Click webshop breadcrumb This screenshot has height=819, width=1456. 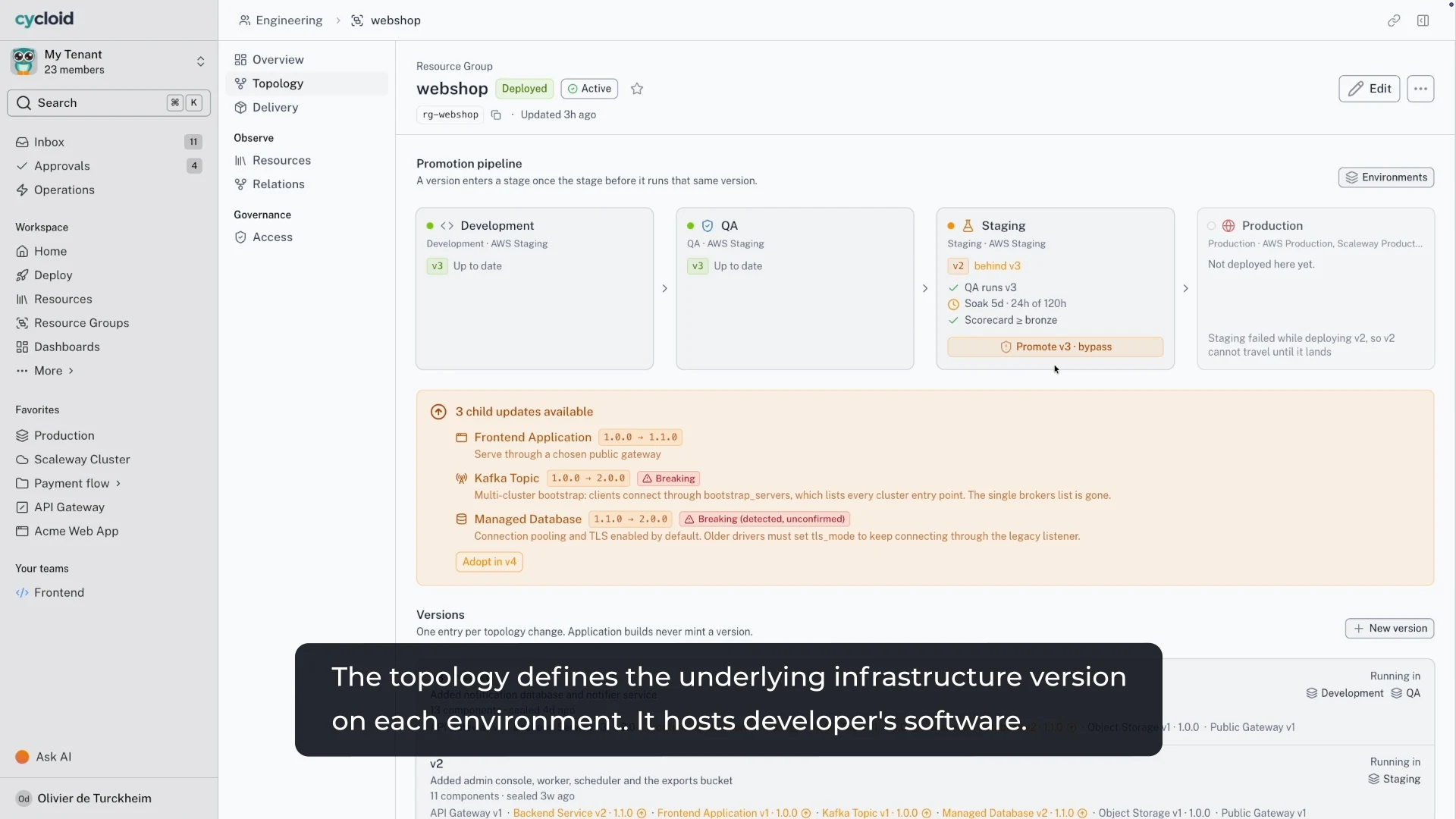pyautogui.click(x=386, y=20)
